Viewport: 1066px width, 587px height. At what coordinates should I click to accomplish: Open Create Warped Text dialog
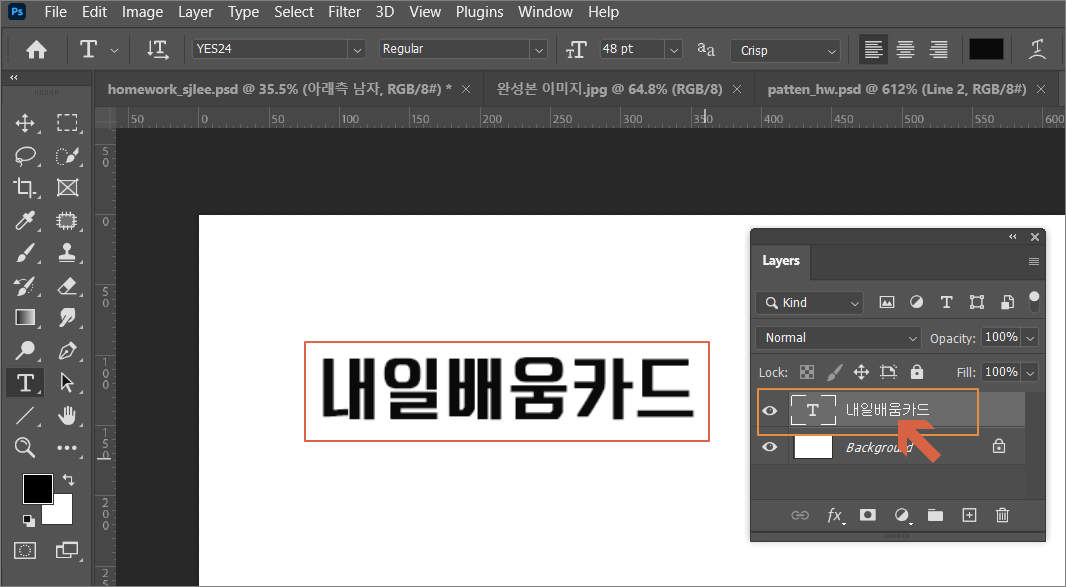click(x=1037, y=50)
